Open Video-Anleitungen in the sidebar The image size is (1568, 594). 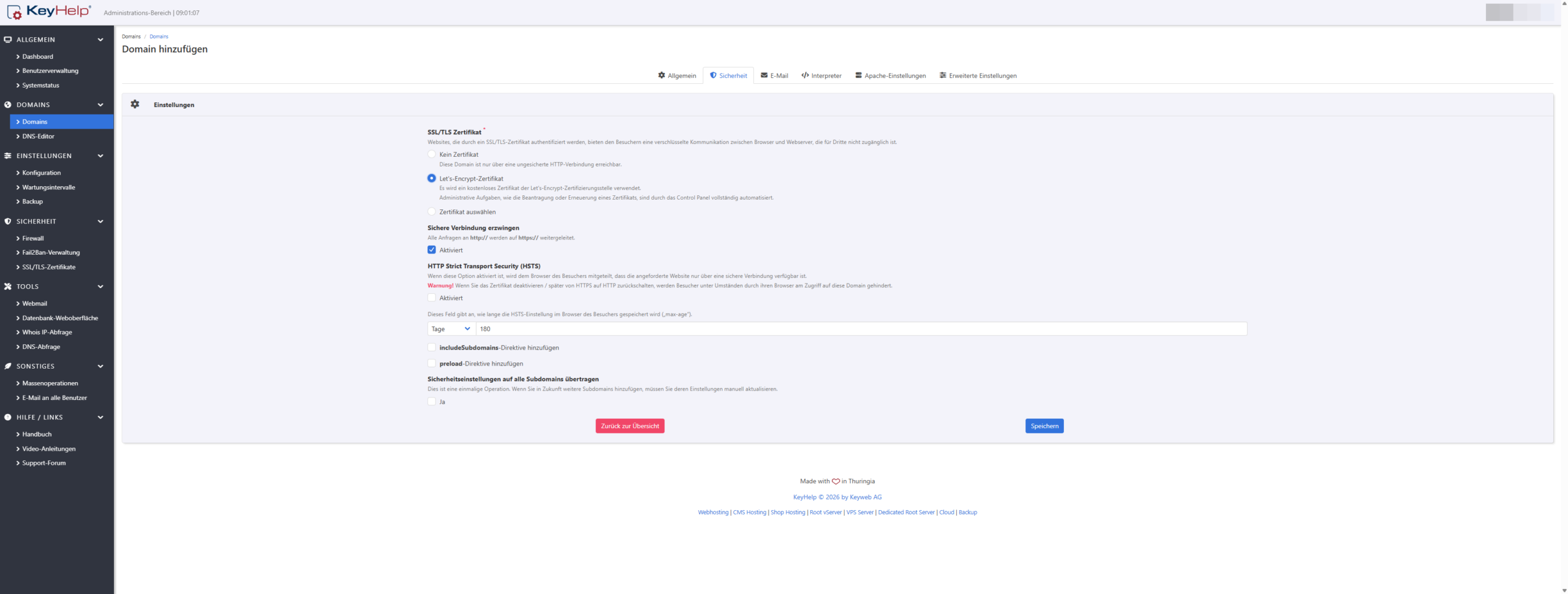click(x=49, y=449)
